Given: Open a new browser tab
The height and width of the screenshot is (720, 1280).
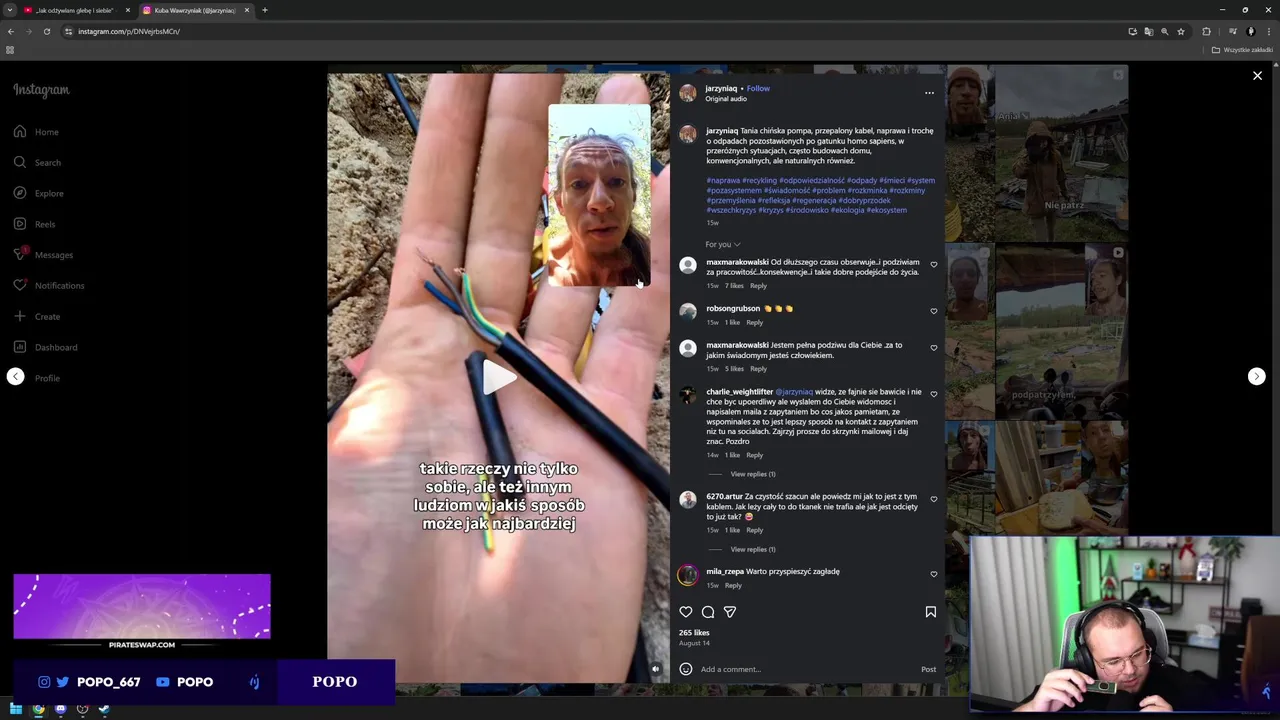Looking at the screenshot, I should [x=265, y=10].
